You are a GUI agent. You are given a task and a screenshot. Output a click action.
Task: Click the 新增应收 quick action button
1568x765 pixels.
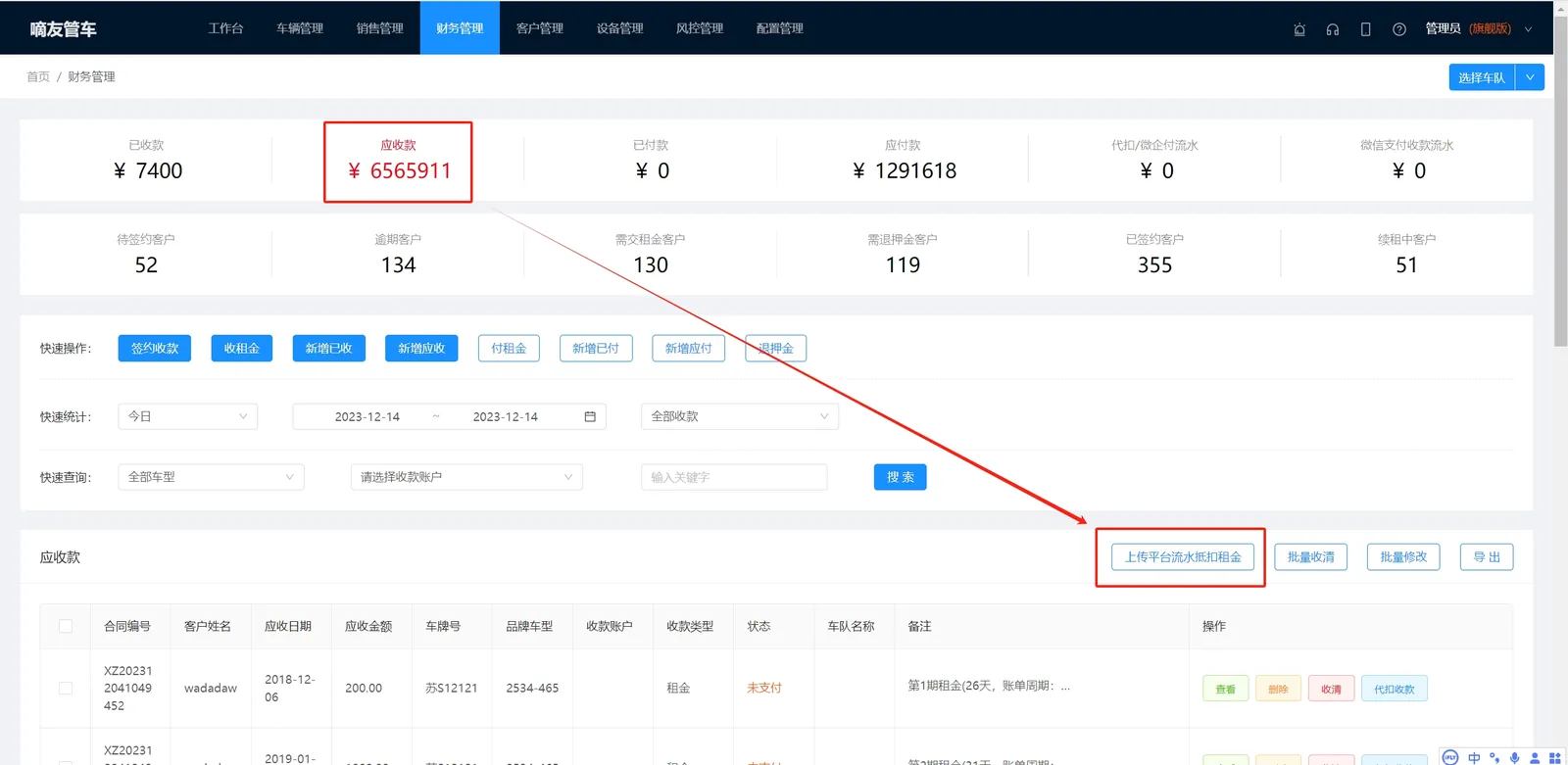click(421, 349)
